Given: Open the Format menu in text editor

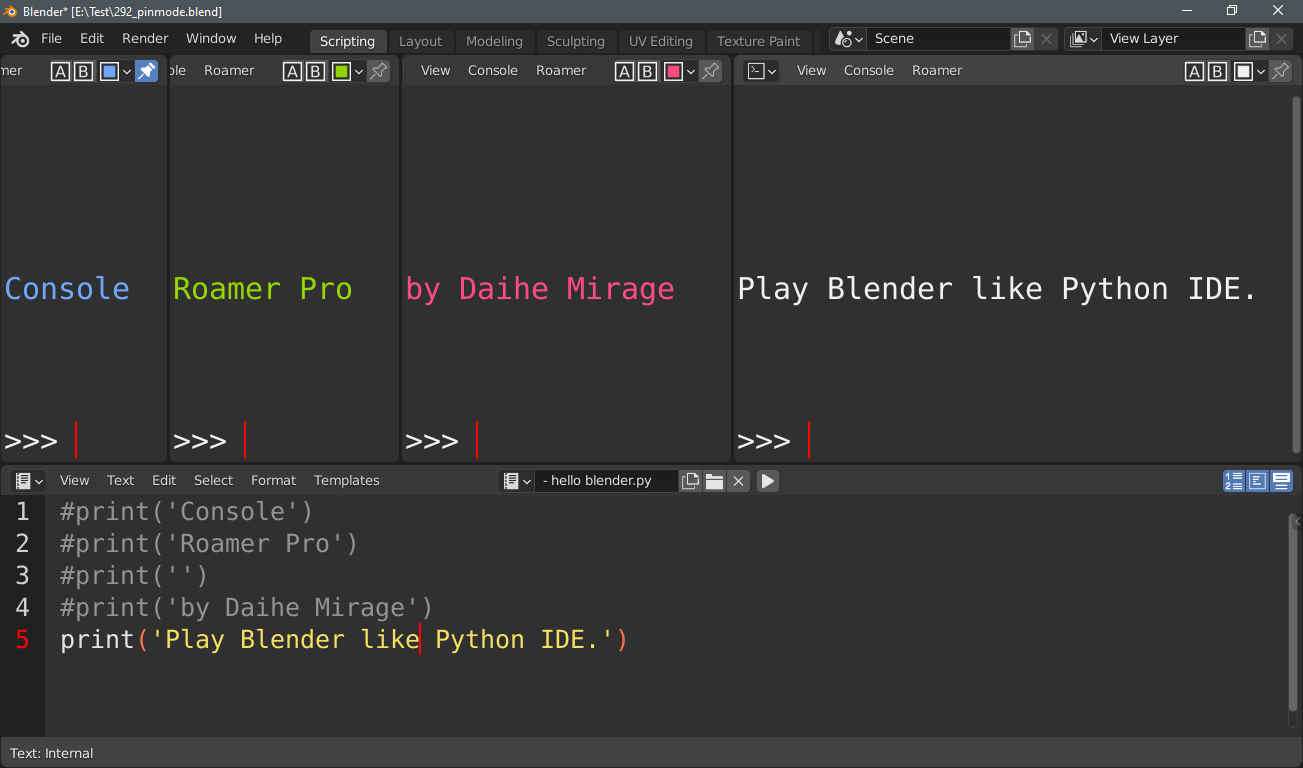Looking at the screenshot, I should [273, 481].
